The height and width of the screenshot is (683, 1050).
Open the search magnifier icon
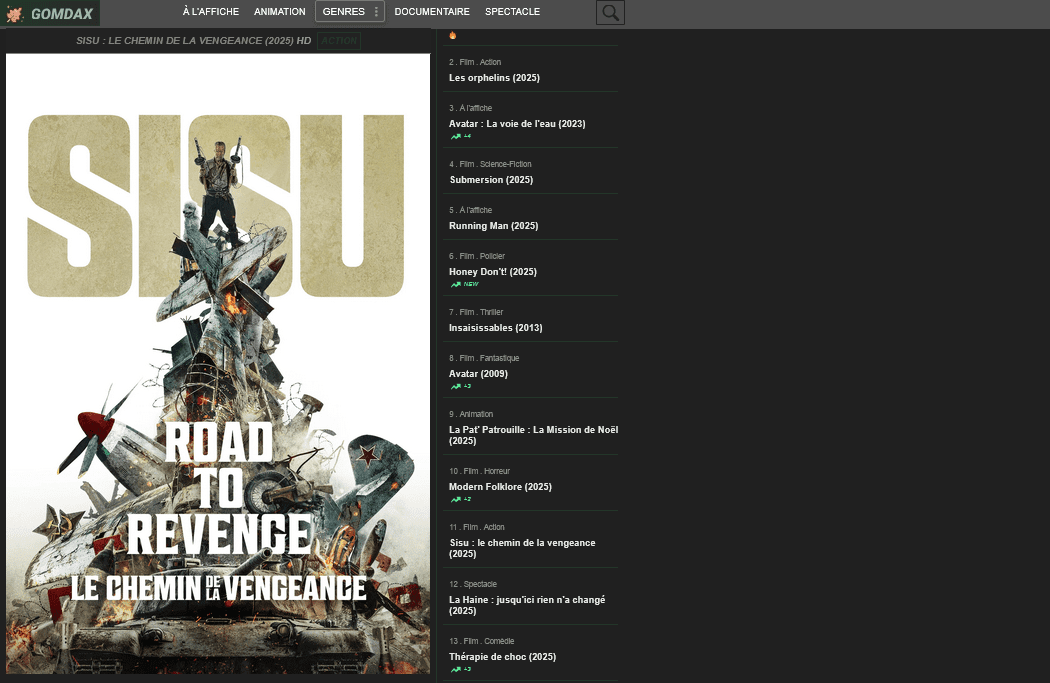610,13
